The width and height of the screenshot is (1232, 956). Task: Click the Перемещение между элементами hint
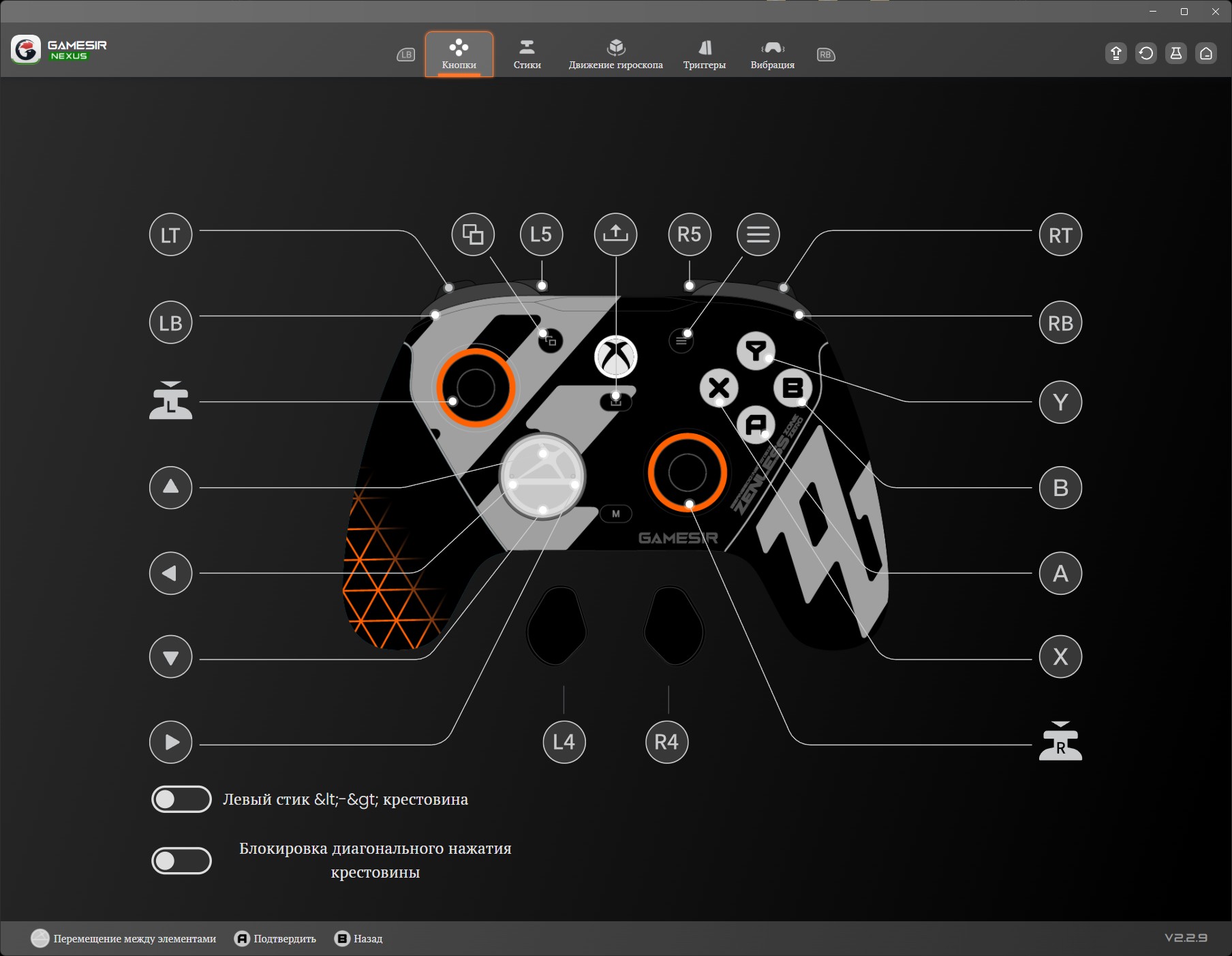pos(123,939)
